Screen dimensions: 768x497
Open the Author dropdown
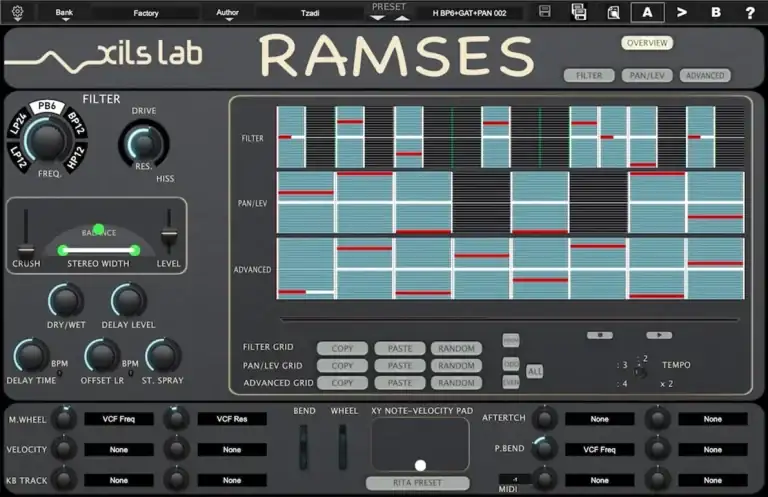pyautogui.click(x=228, y=14)
